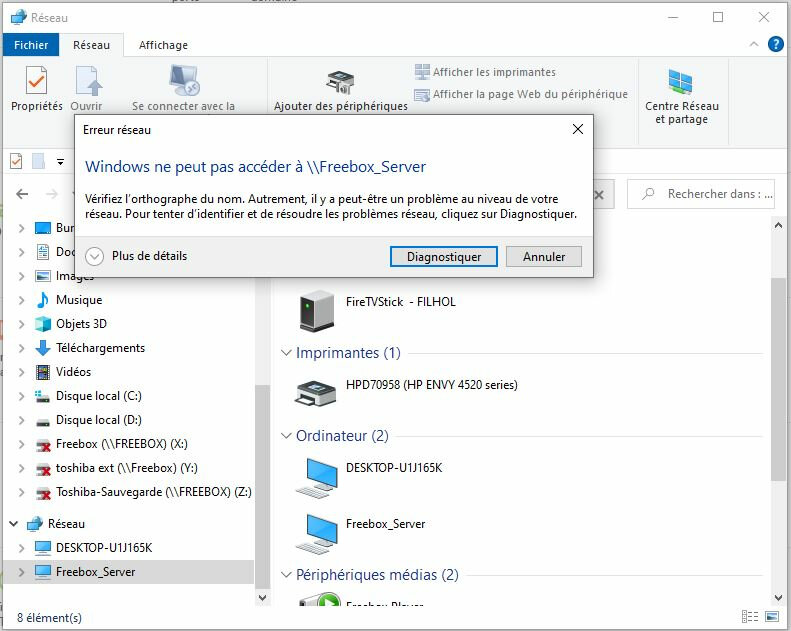
Task: Click the HPD70958 HP ENVY printer icon
Action: click(315, 393)
